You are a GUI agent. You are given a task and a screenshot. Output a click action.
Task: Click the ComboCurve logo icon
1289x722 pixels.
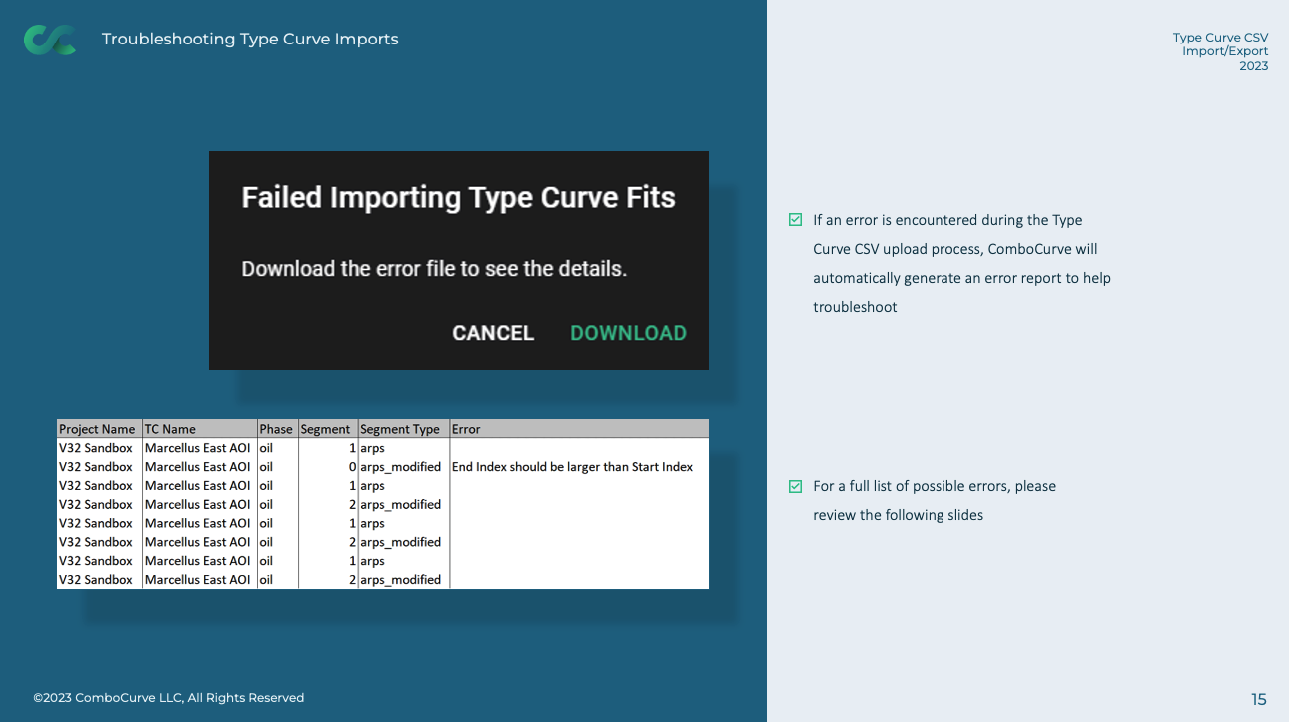coord(50,40)
